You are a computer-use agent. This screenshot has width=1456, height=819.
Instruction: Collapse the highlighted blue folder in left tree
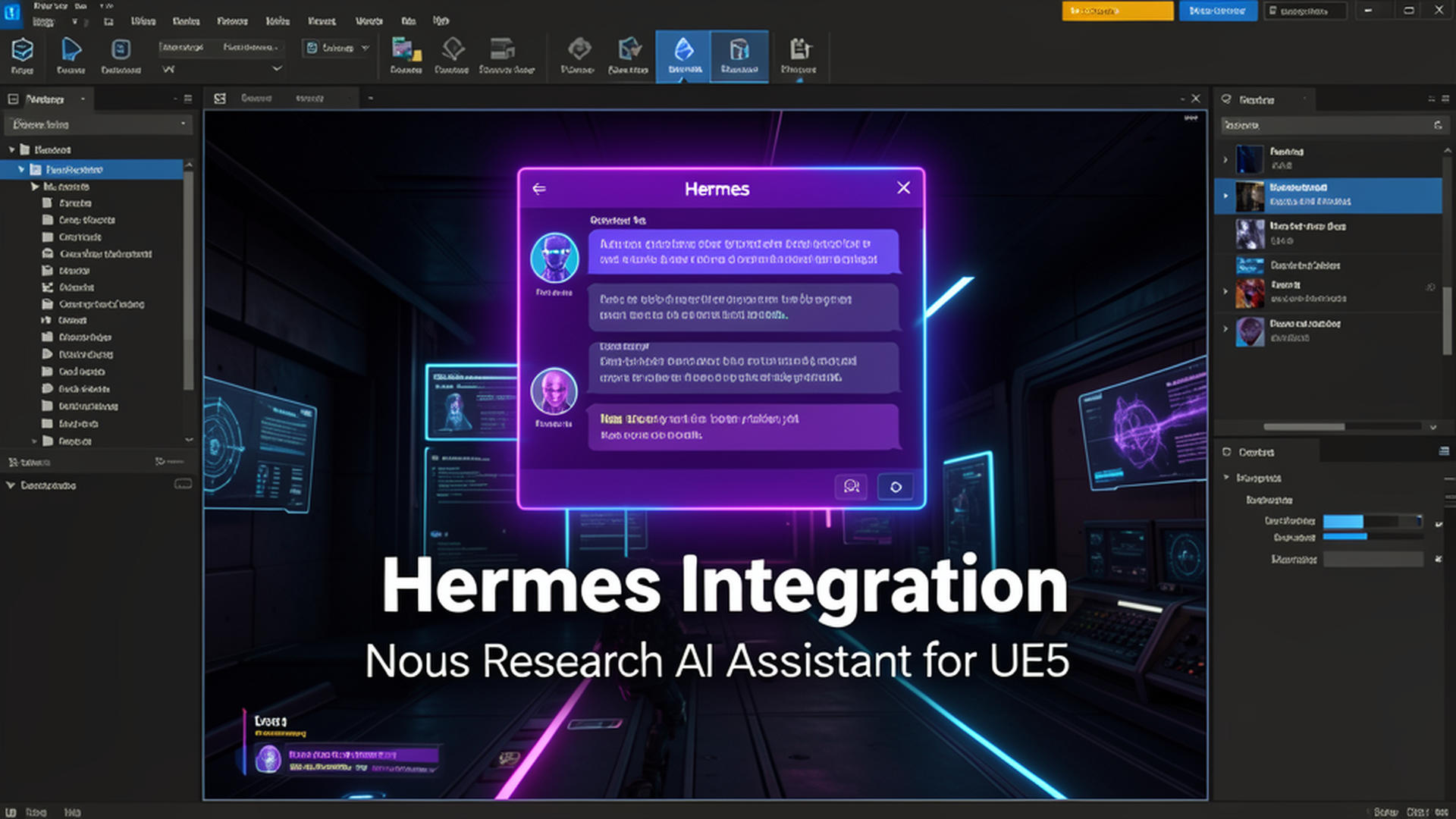tap(21, 169)
